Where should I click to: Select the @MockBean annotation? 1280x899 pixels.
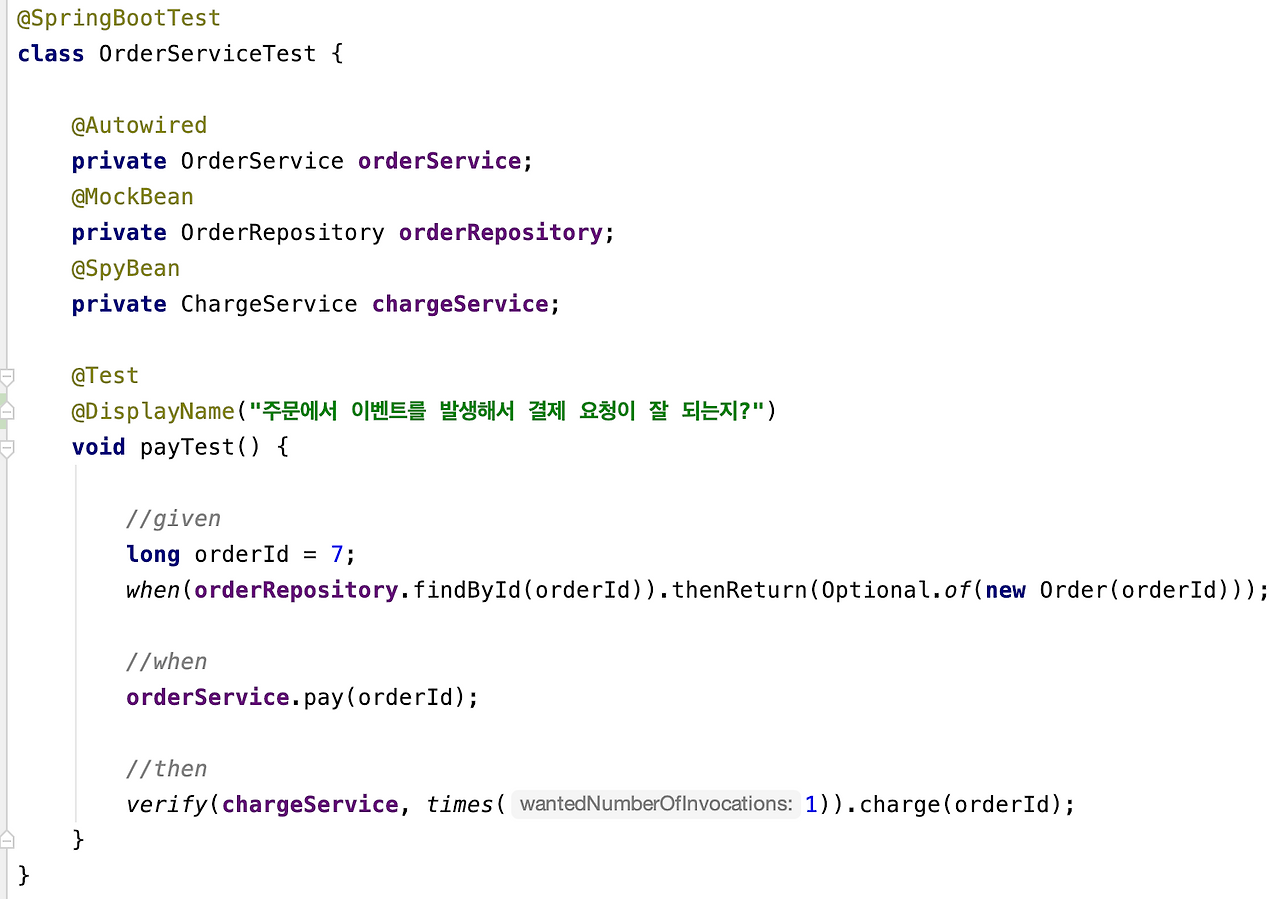click(x=132, y=197)
